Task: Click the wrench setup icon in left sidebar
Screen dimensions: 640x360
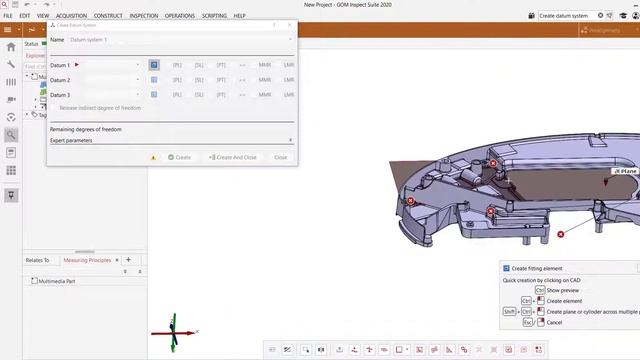Action: coord(11,64)
